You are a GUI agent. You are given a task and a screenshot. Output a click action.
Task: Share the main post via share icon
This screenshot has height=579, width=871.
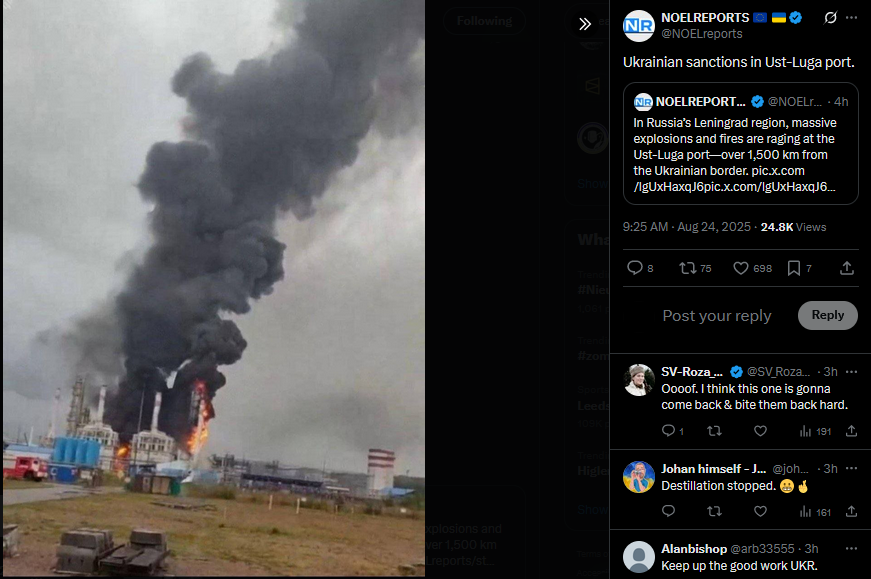pos(847,268)
